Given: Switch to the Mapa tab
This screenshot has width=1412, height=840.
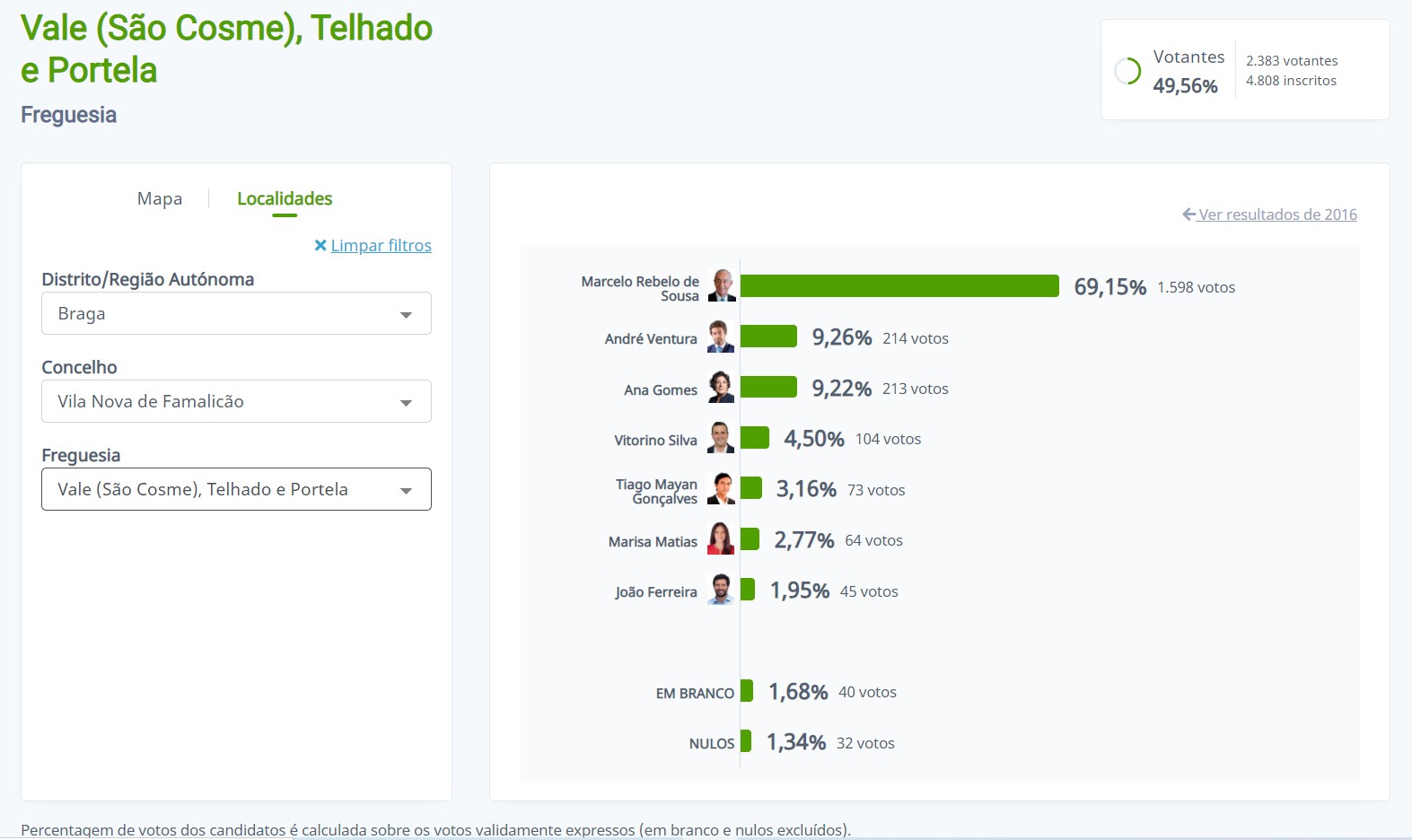Looking at the screenshot, I should coord(160,199).
